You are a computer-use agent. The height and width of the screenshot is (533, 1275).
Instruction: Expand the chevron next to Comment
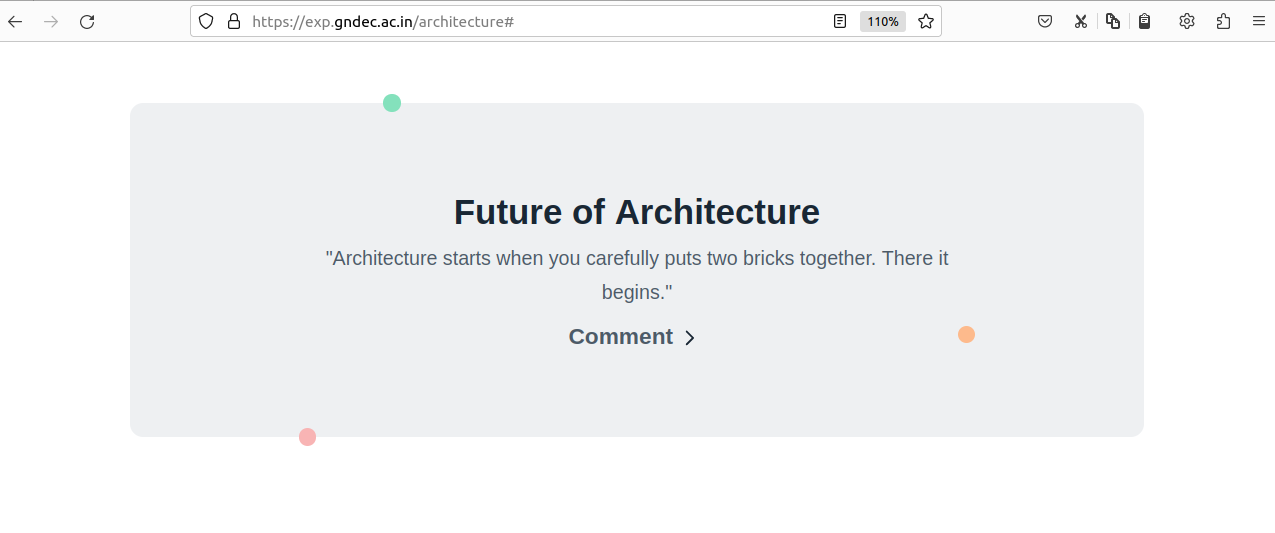click(x=690, y=338)
